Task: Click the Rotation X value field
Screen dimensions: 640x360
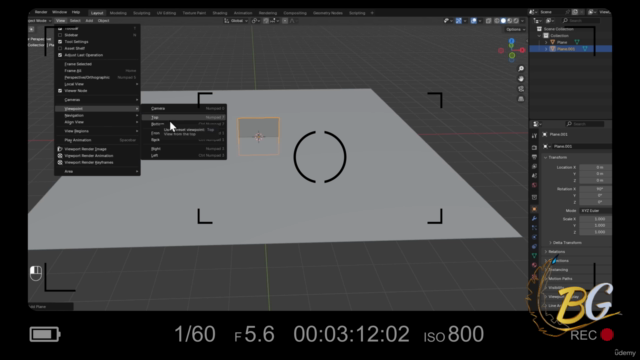Action: coord(595,189)
